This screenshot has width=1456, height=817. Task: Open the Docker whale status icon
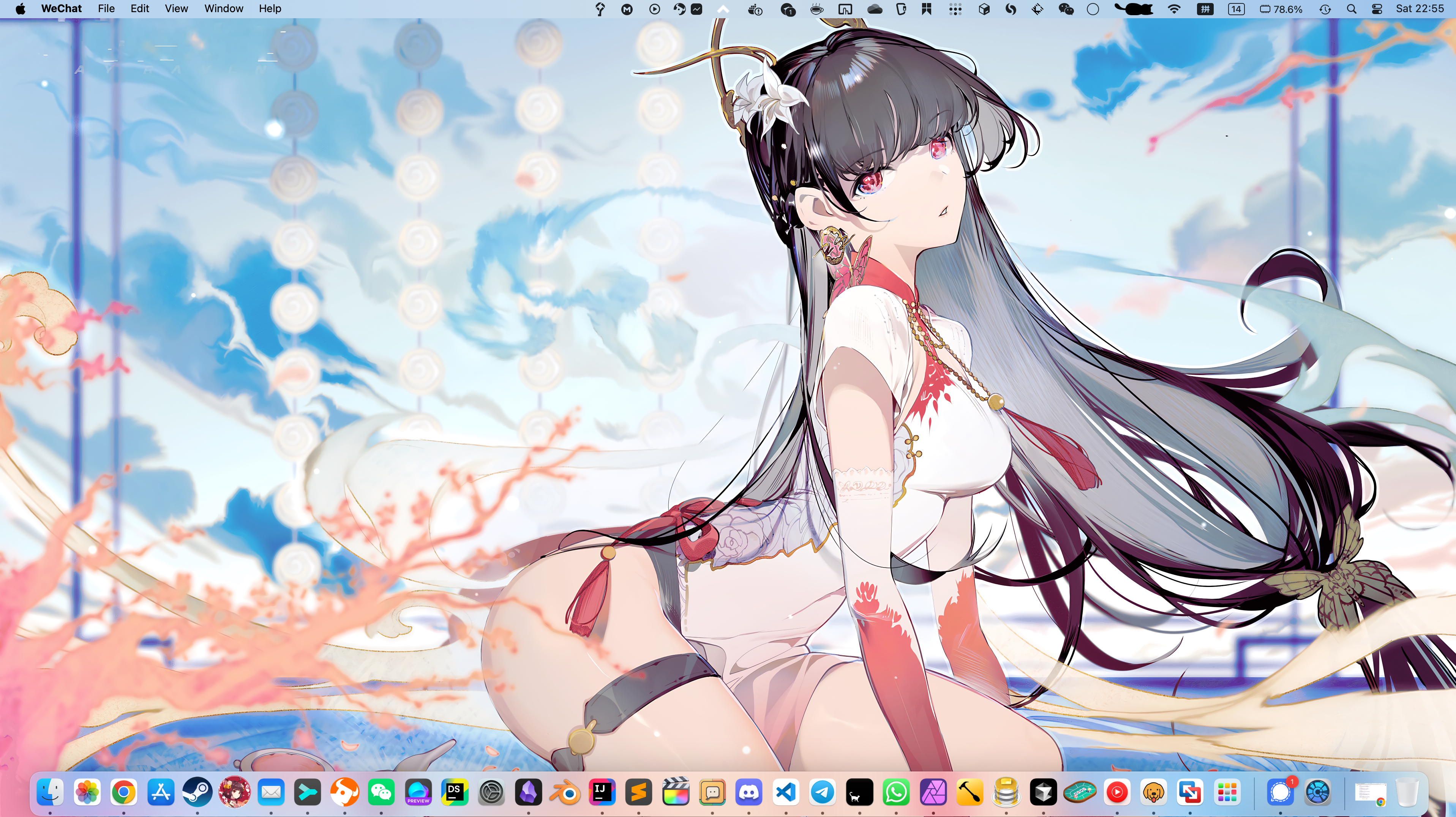[755, 9]
